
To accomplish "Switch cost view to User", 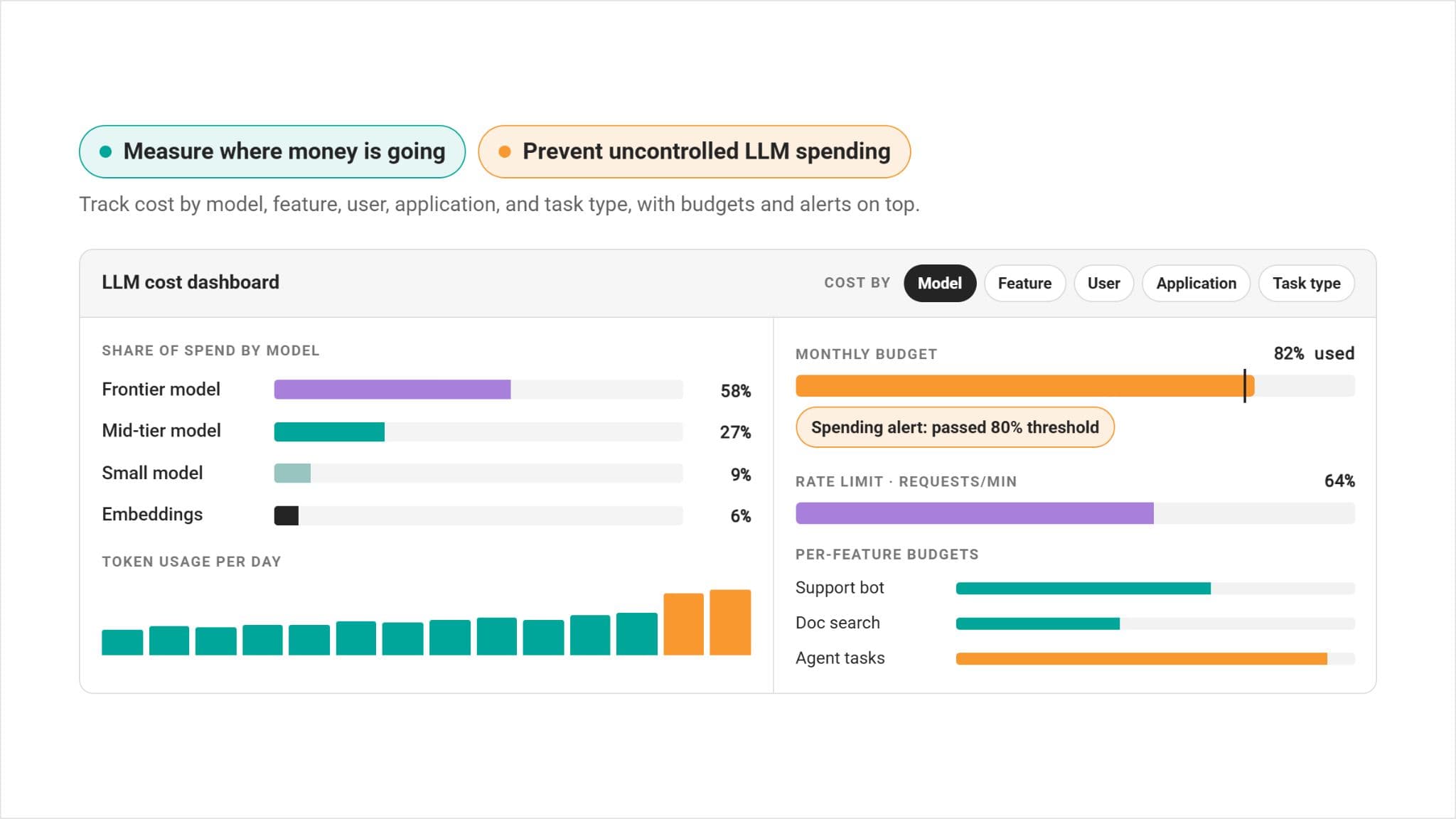I will coord(1103,283).
